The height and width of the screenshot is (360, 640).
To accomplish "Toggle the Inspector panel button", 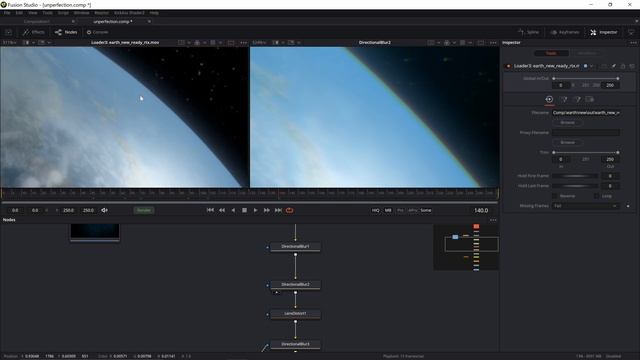I will (604, 32).
